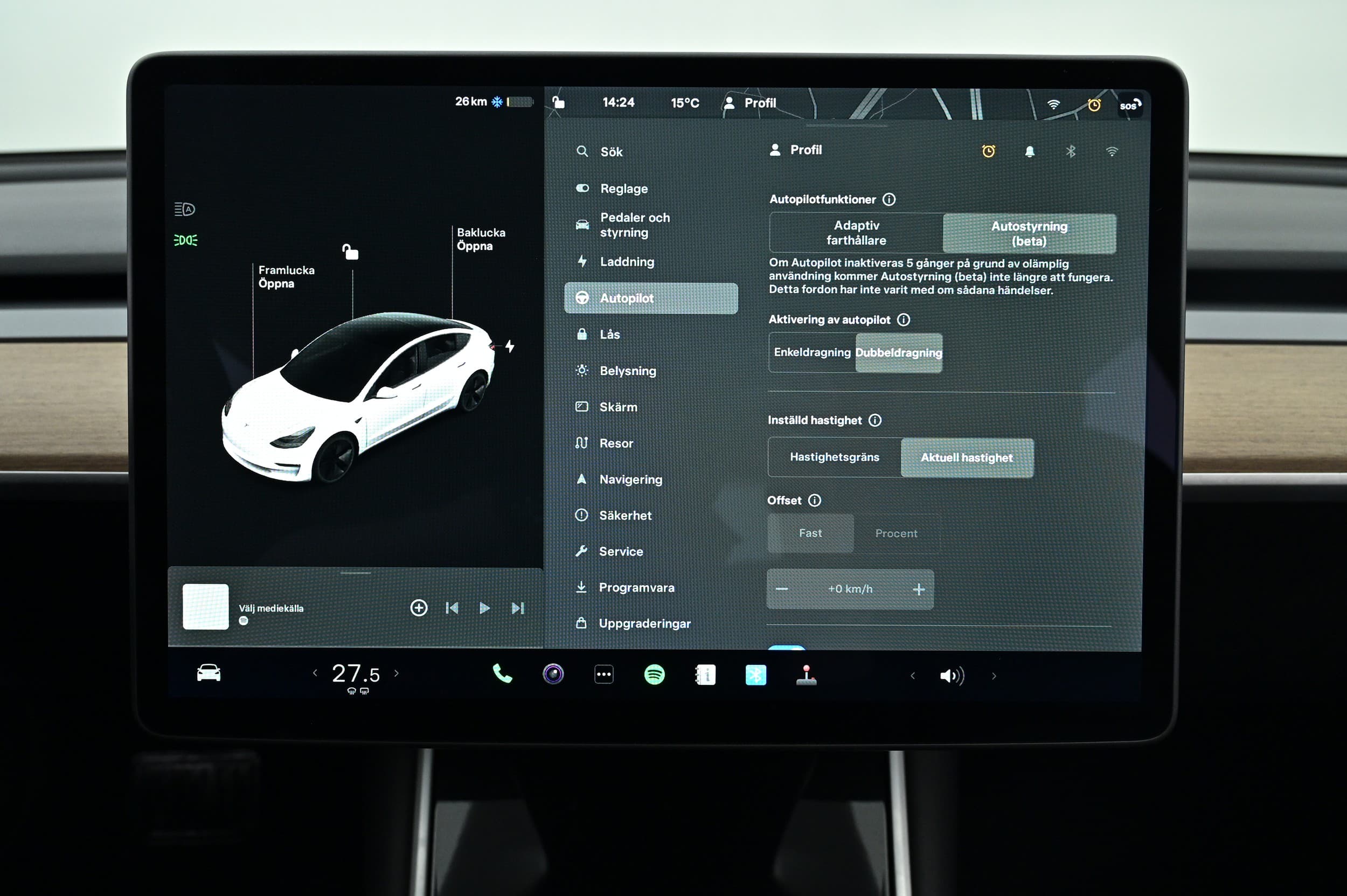Go to Programvara menu item
The image size is (1347, 896).
636,587
